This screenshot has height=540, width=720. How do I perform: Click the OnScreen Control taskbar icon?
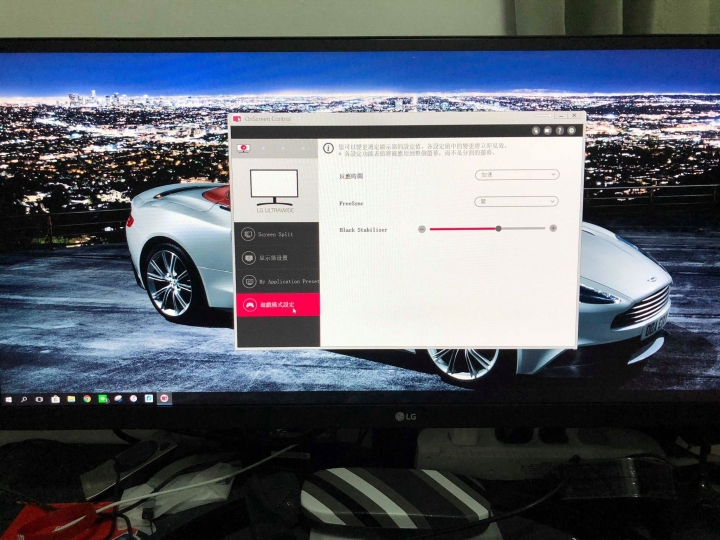click(164, 398)
